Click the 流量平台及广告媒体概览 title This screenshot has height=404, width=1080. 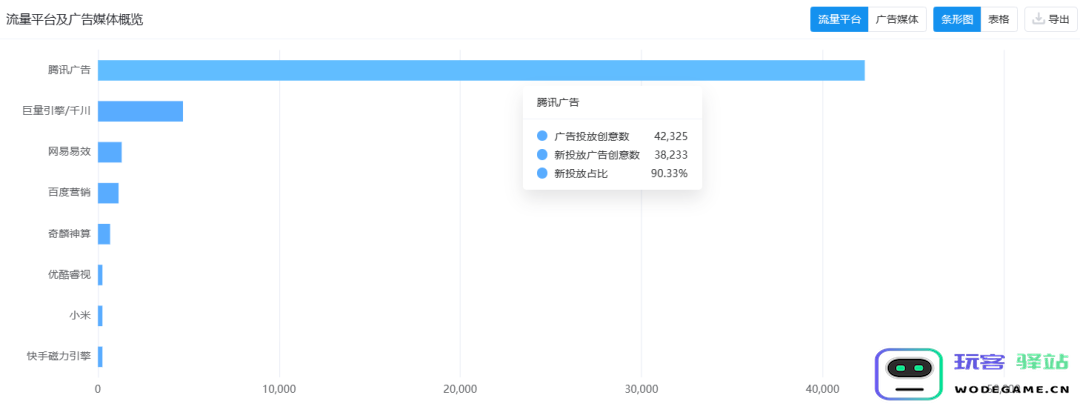coord(74,19)
